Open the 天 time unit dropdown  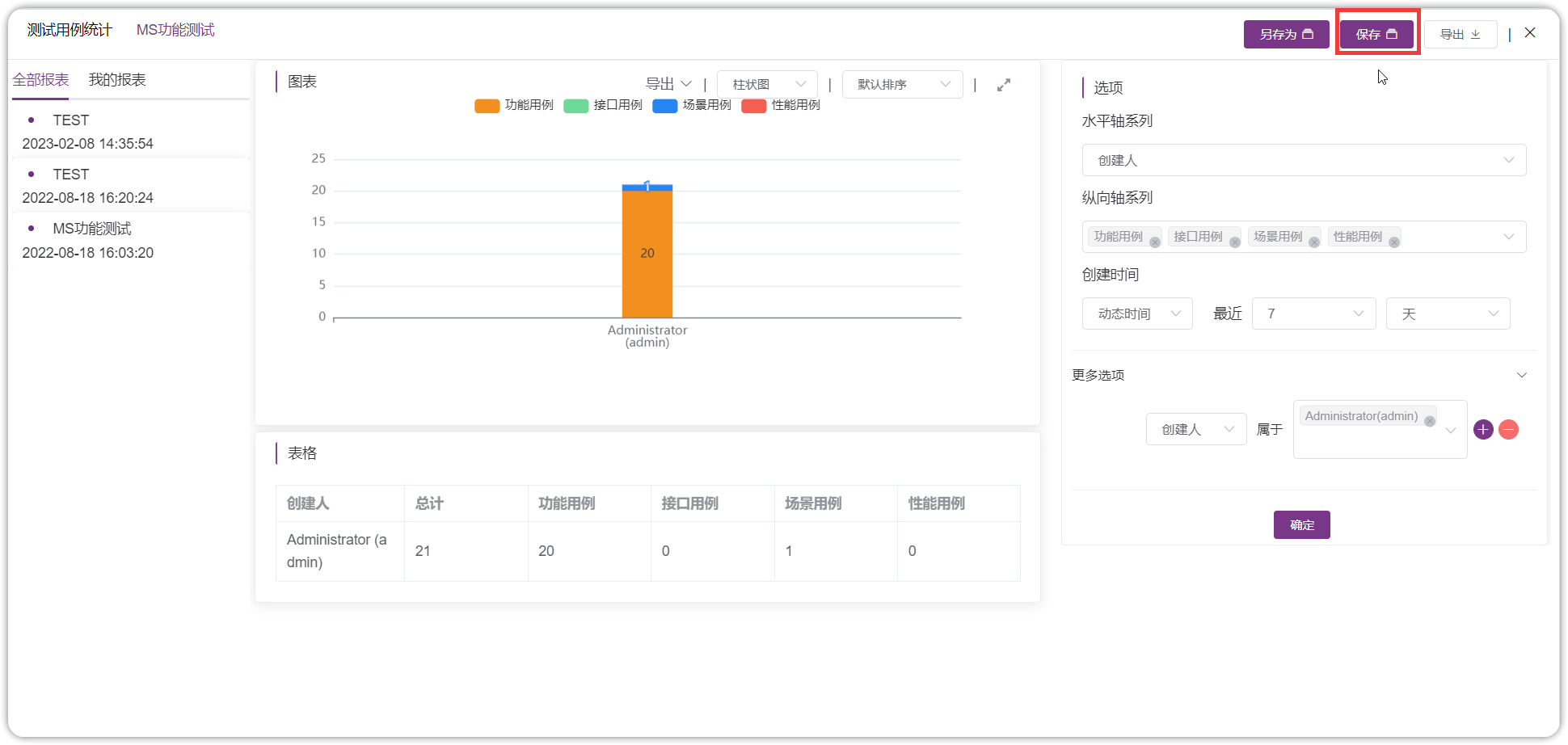[x=1448, y=314]
